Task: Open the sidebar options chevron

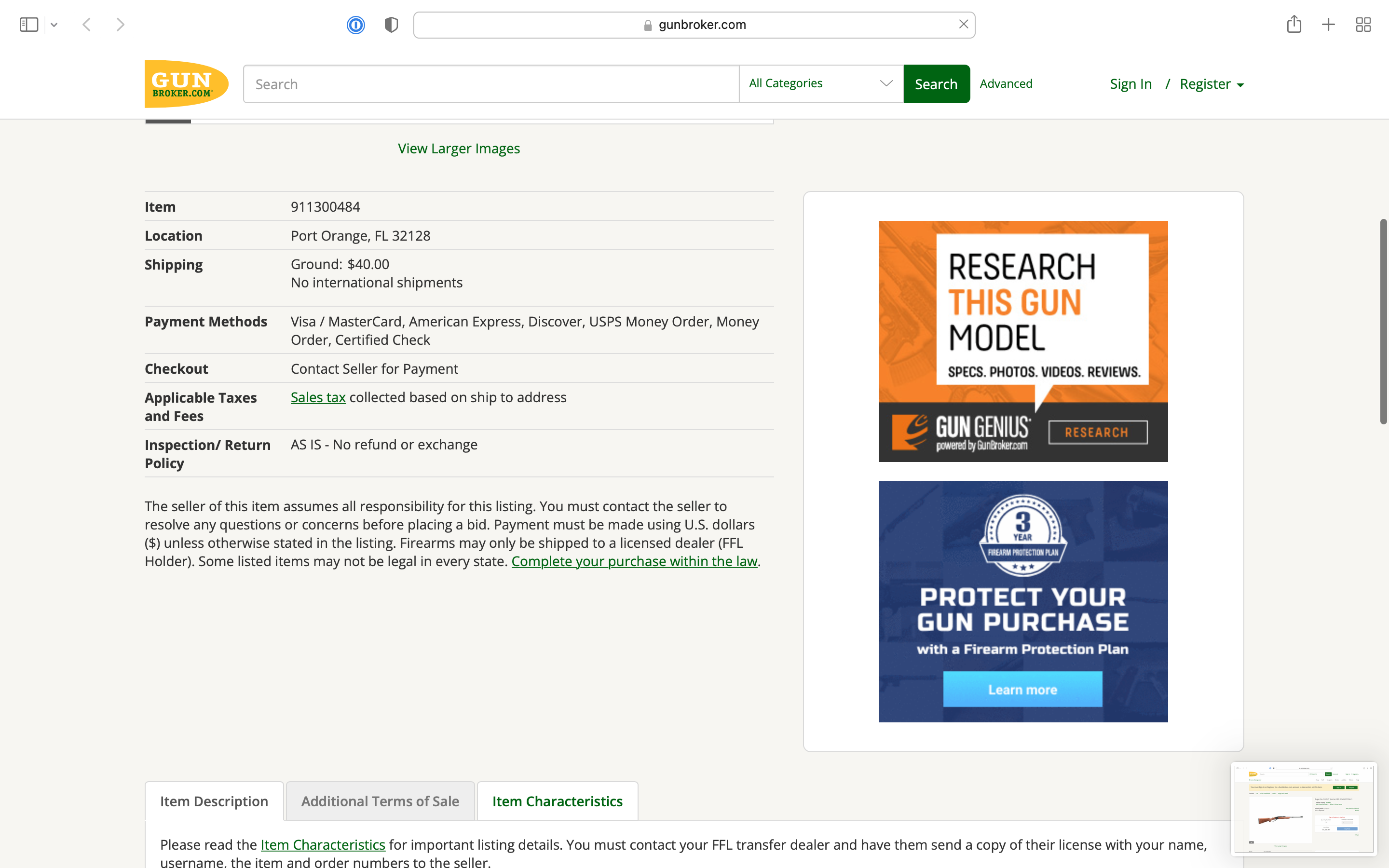Action: (54, 25)
